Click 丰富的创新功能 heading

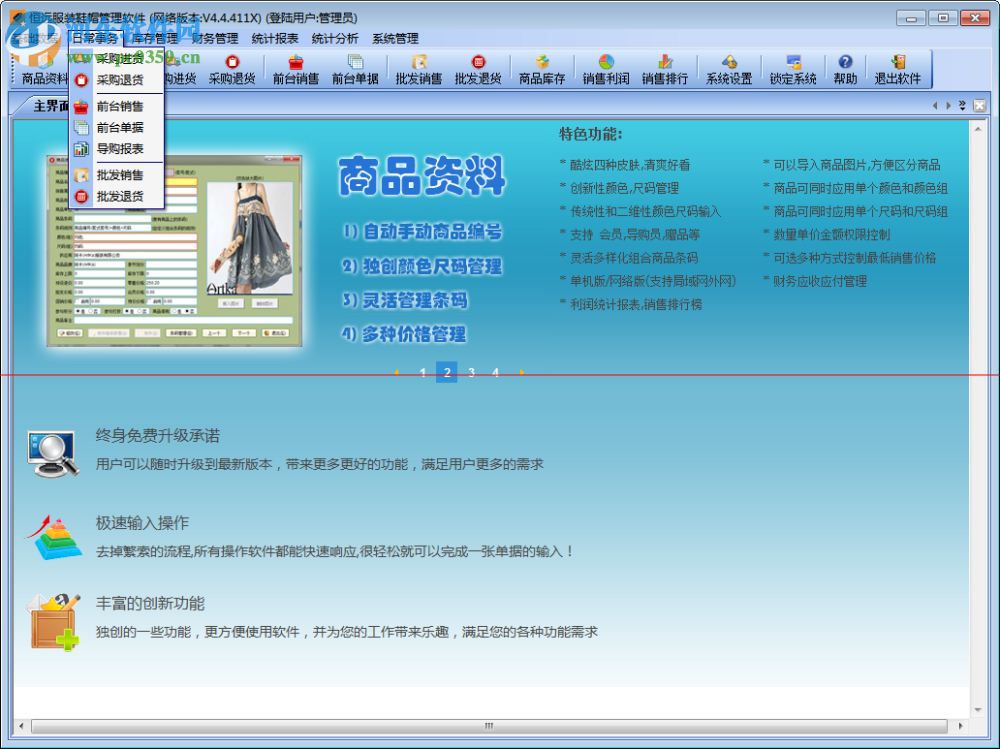pyautogui.click(x=150, y=604)
